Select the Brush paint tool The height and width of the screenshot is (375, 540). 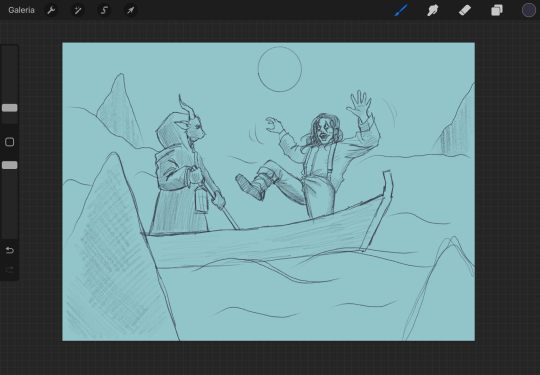coord(401,10)
